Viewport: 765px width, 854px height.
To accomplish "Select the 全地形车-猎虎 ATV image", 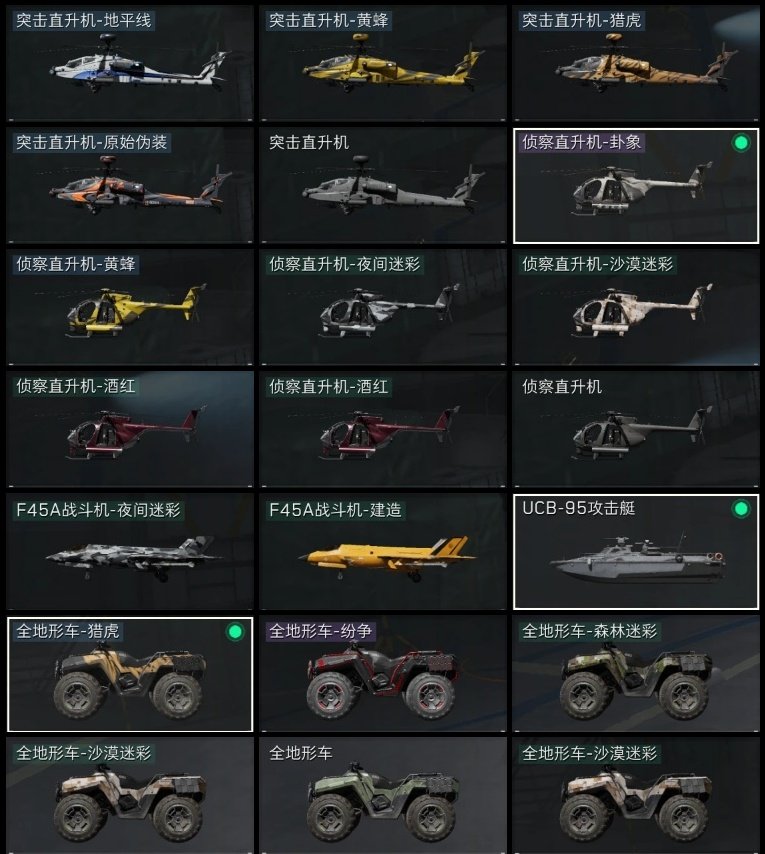I will click(130, 680).
